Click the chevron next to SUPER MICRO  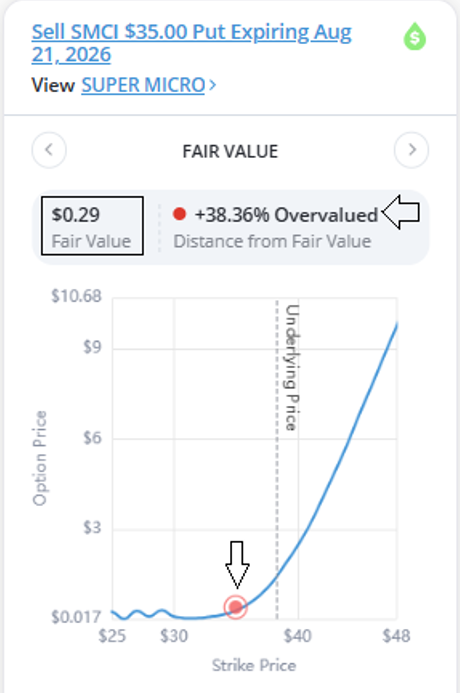click(213, 85)
